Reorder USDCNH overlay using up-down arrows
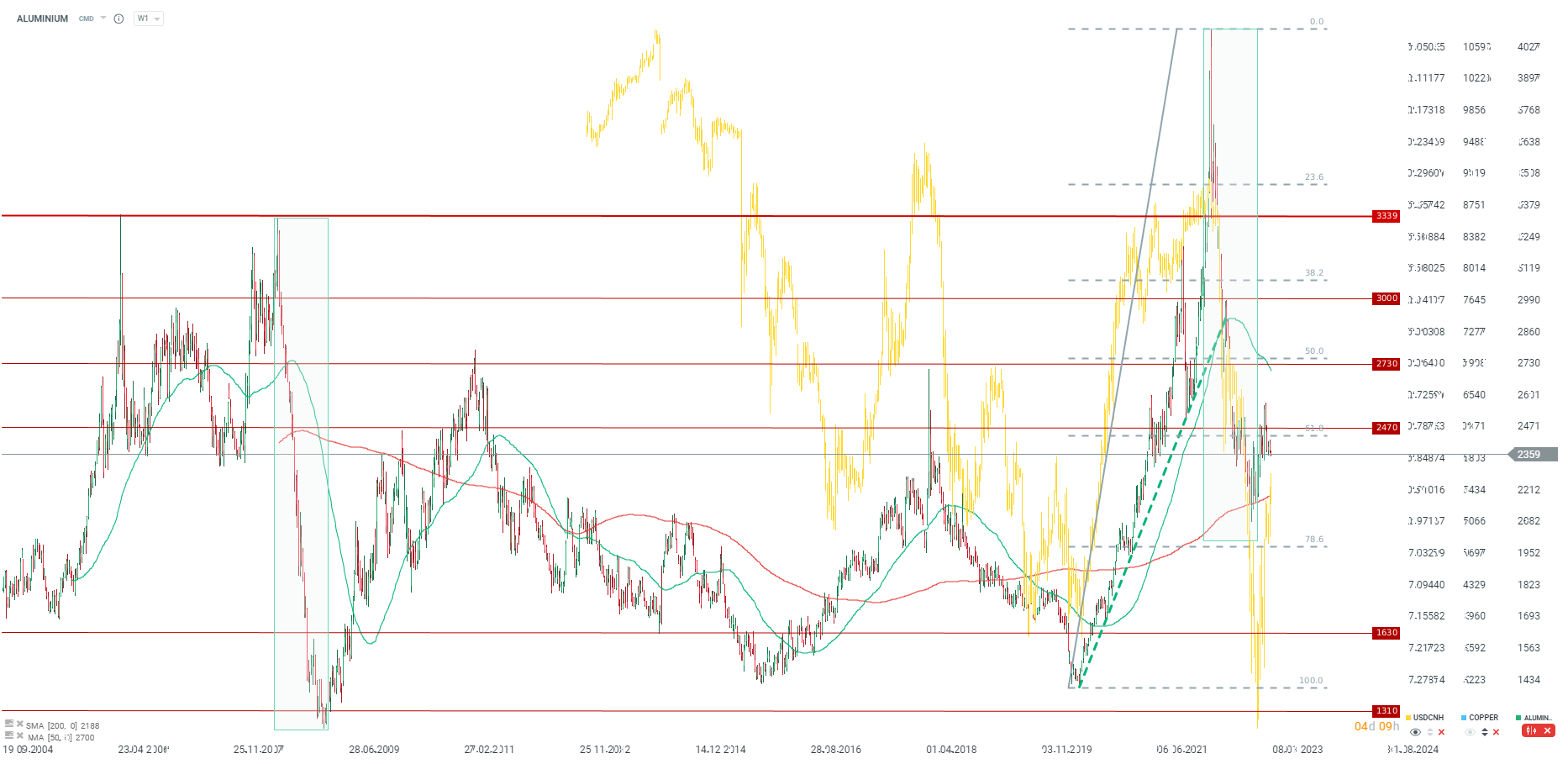 (x=1429, y=732)
